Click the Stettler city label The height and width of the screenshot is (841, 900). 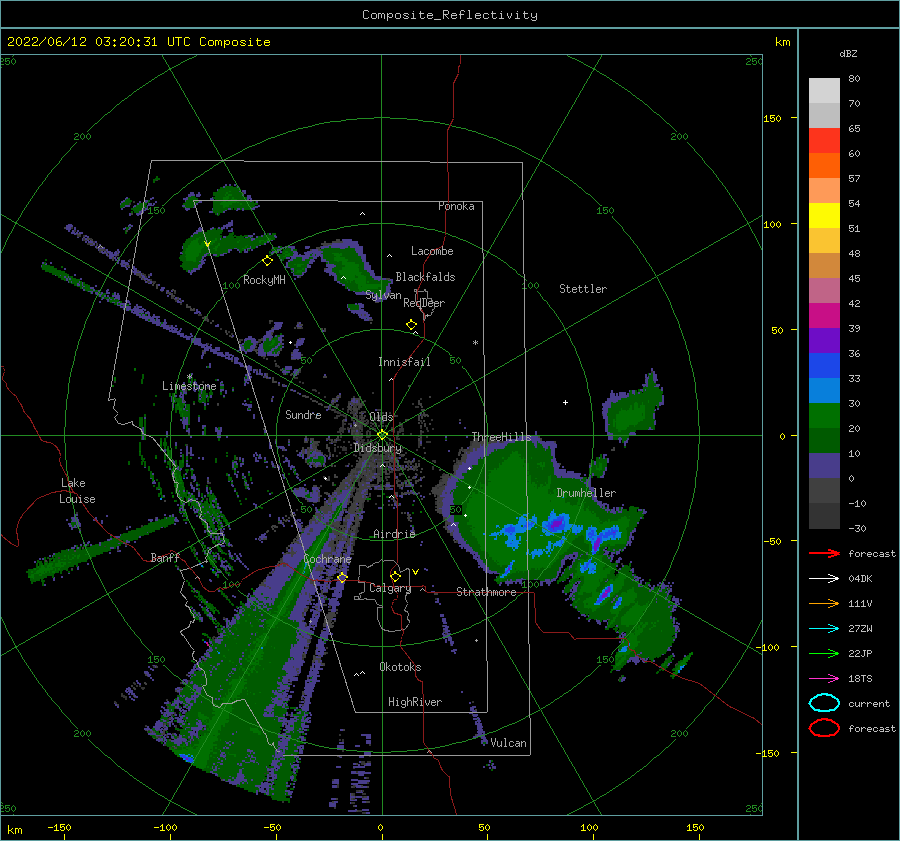(583, 289)
